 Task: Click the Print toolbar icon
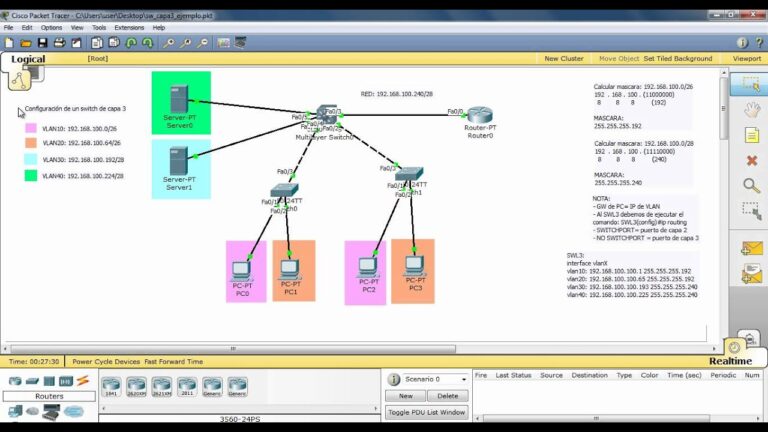(x=59, y=43)
